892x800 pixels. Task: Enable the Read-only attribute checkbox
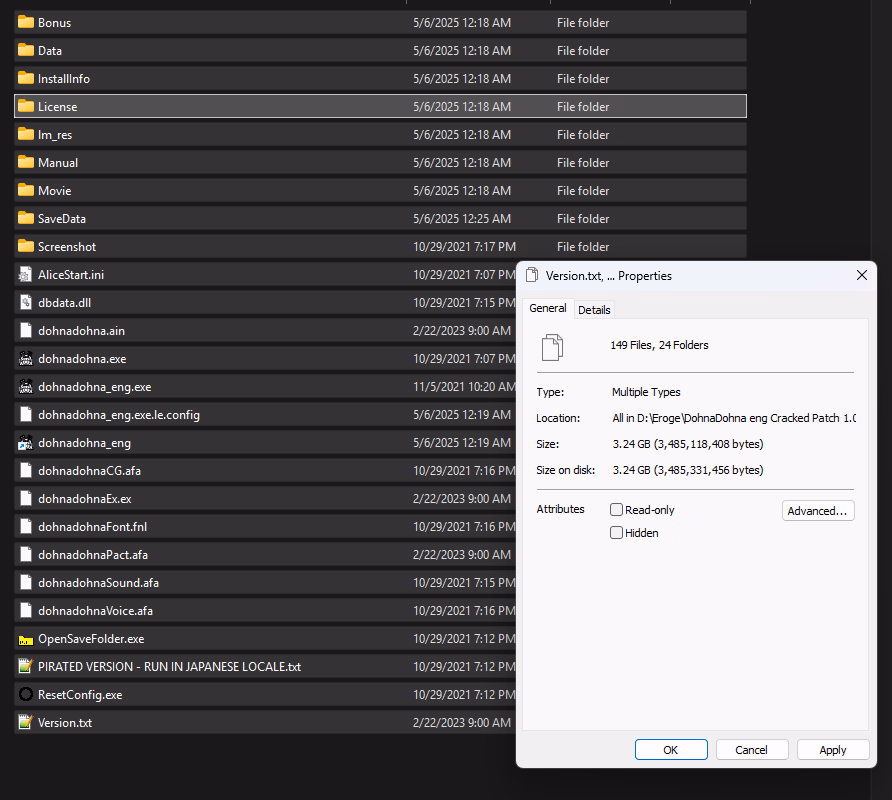[x=617, y=510]
